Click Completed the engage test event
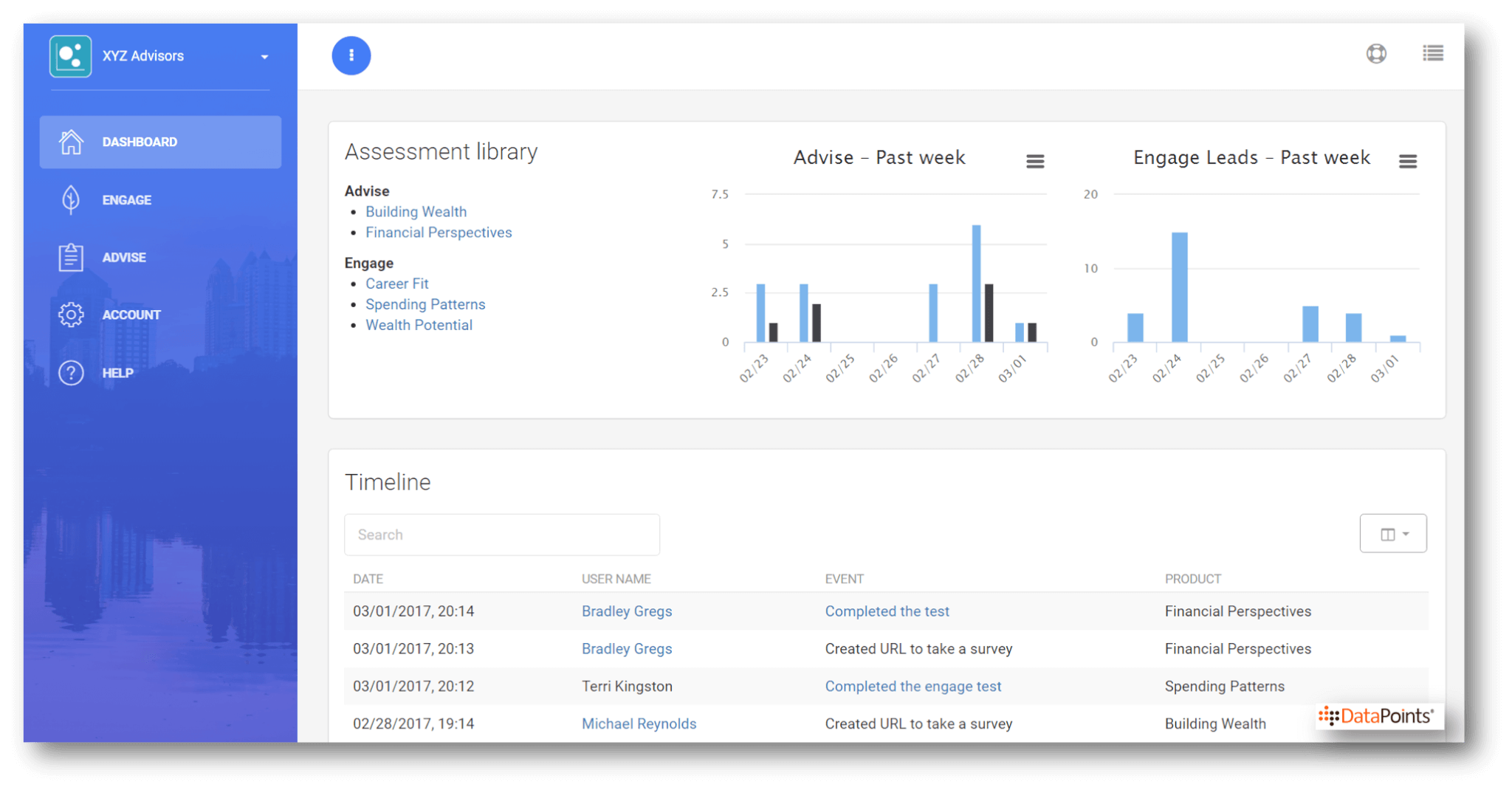This screenshot has height=790, width=1512. (913, 686)
